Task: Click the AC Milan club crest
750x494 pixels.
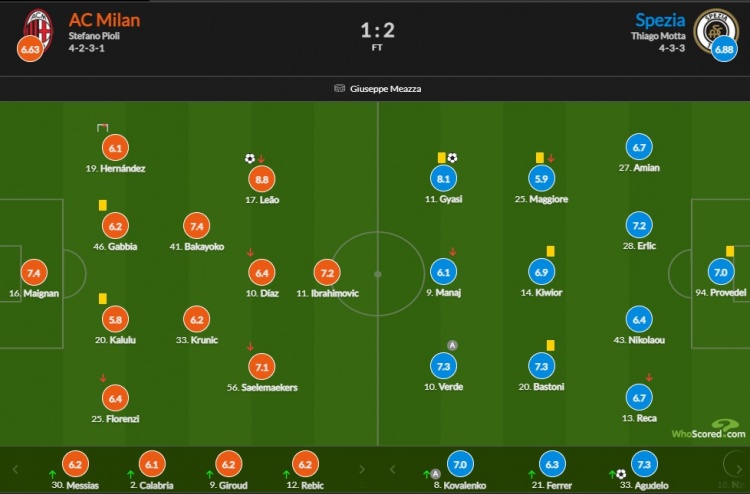Action: (38, 30)
